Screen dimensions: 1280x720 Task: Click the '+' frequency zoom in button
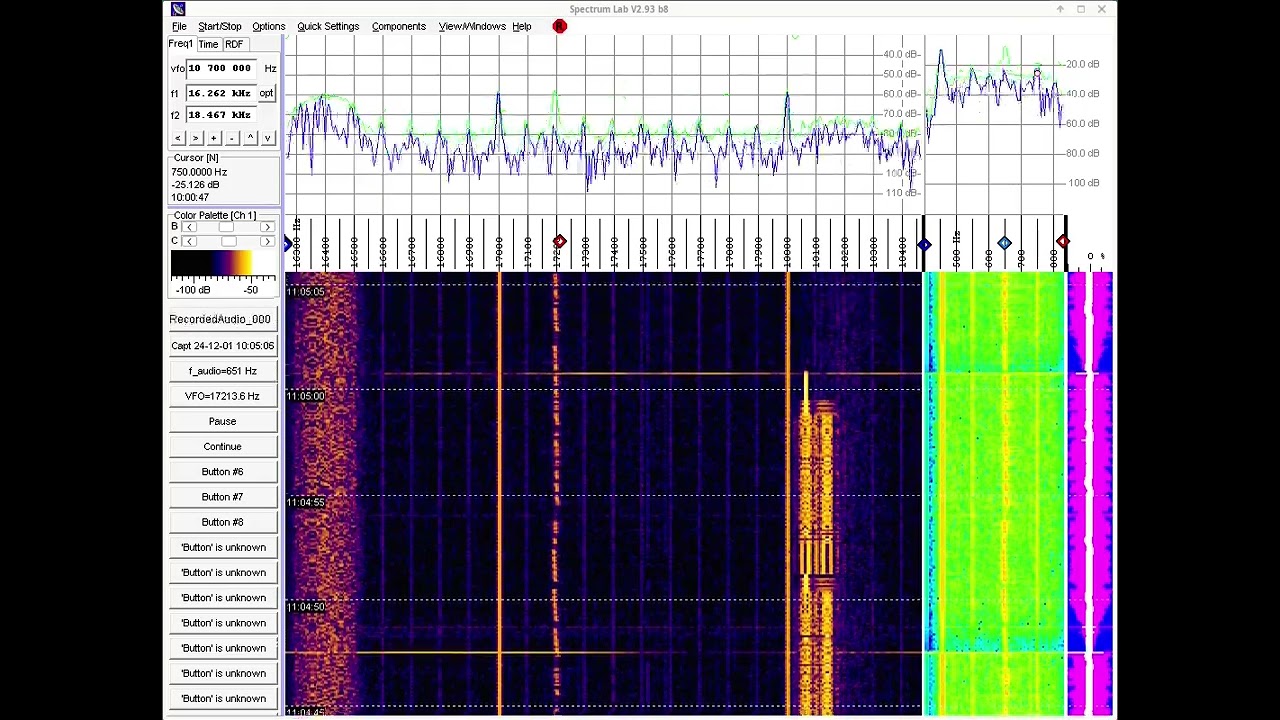pyautogui.click(x=213, y=138)
